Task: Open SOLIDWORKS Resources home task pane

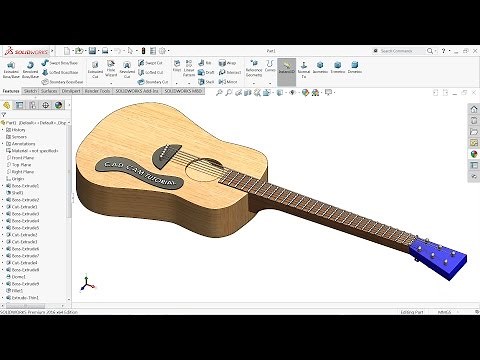Action: coord(474,109)
